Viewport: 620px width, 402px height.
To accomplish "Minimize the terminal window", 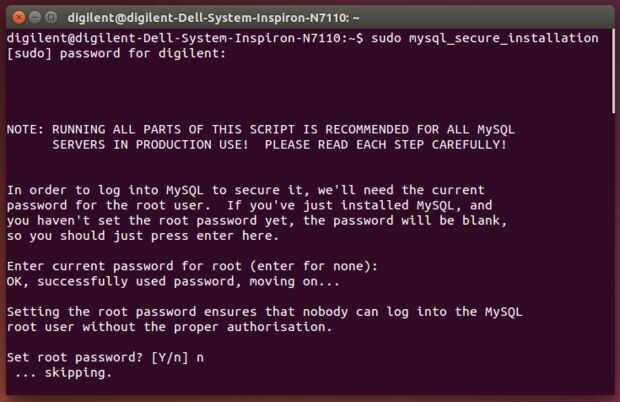I will (x=36, y=17).
